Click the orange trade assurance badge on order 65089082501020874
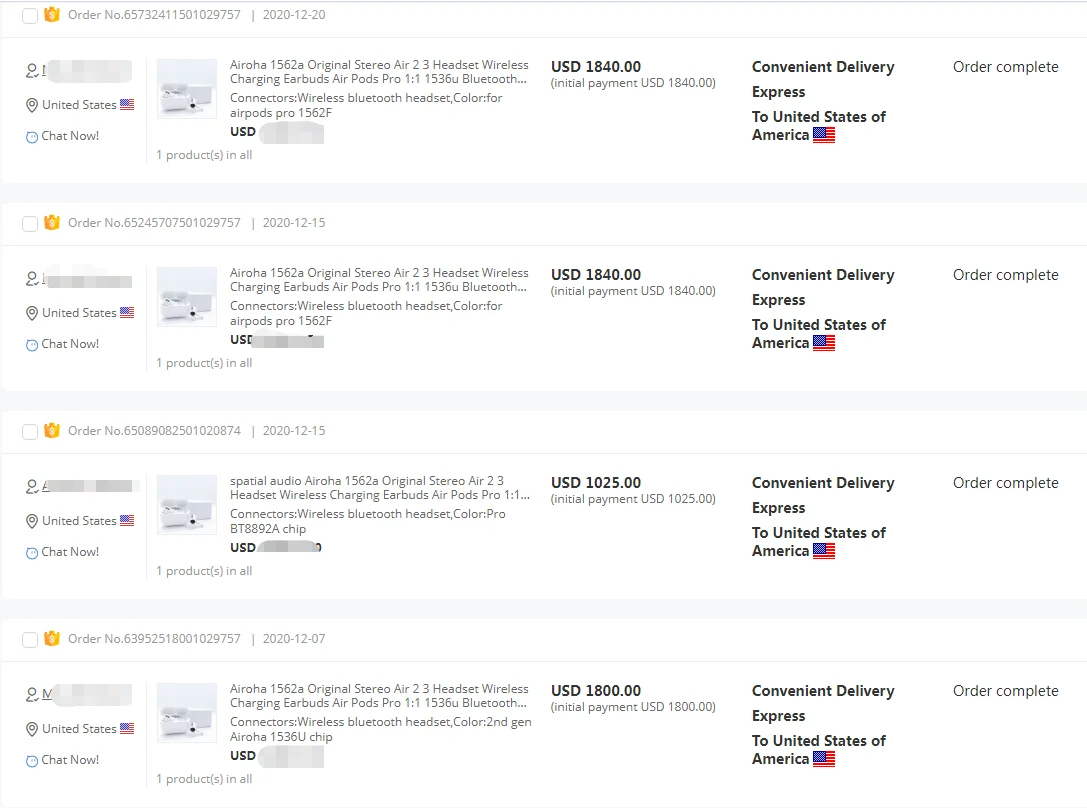1087x808 pixels. tap(52, 431)
